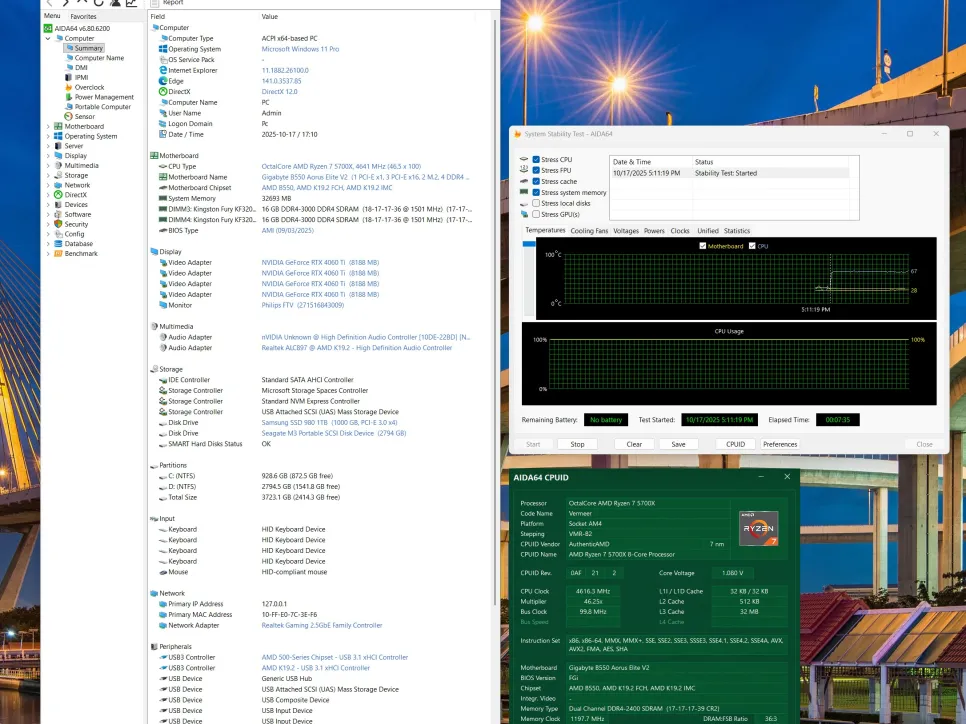Image resolution: width=966 pixels, height=724 pixels.
Task: Select the DMI entry under Computer
Action: pyautogui.click(x=81, y=67)
